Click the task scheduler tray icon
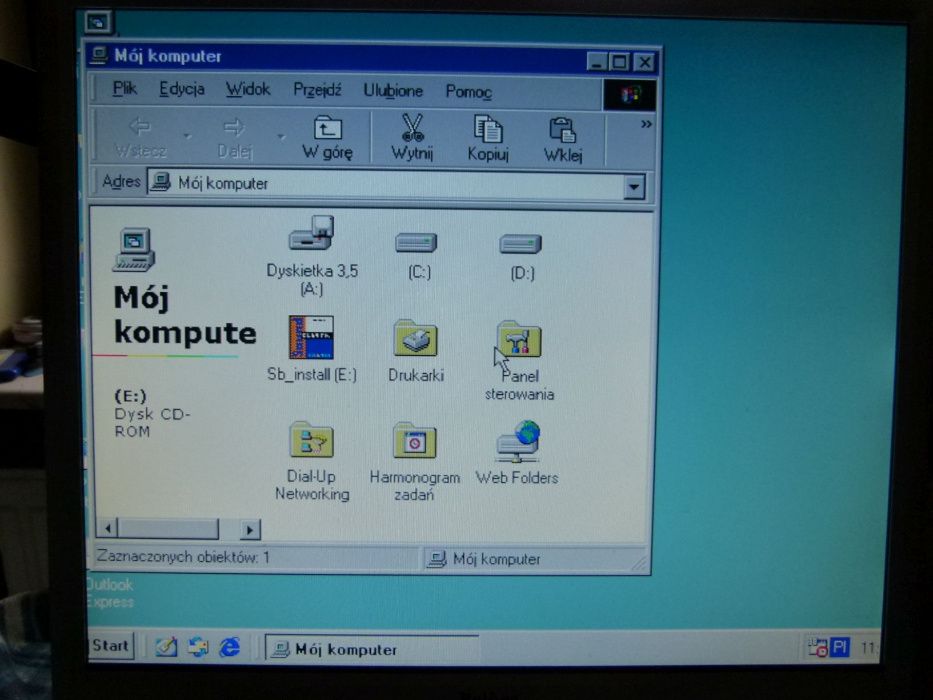Image resolution: width=933 pixels, height=700 pixels. pos(818,647)
